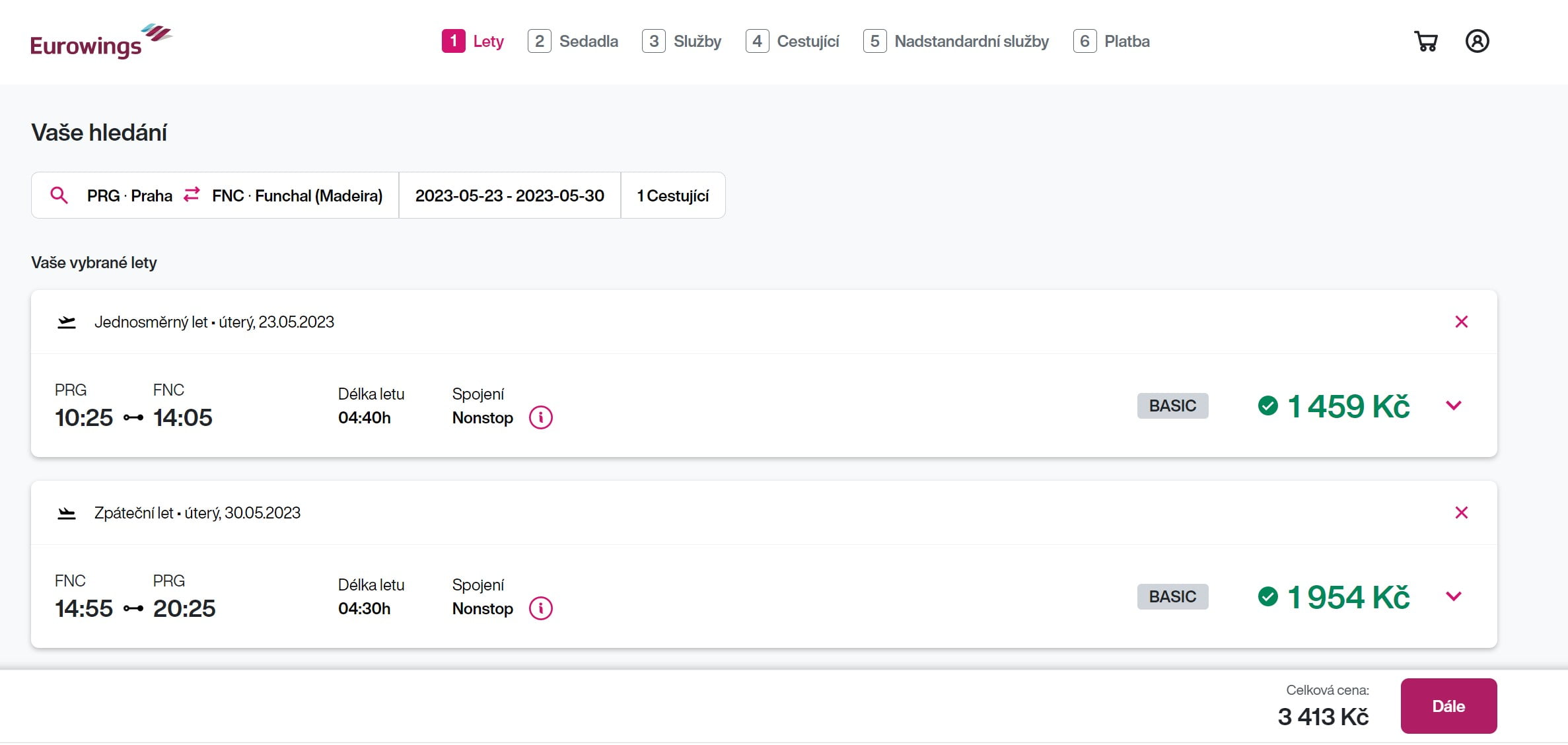1568x745 pixels.
Task: Swap origin and destination arrows icon
Action: (192, 195)
